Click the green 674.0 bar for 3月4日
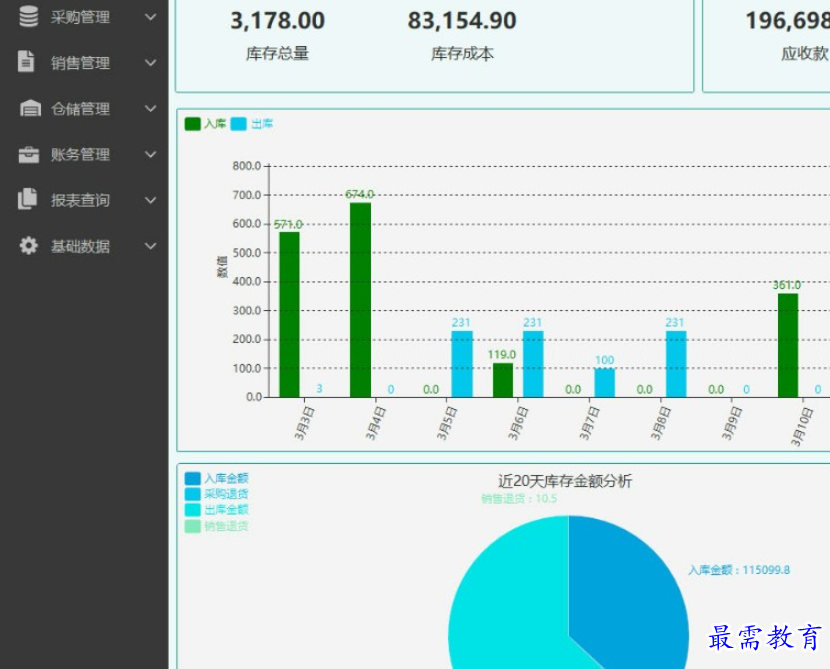 [x=360, y=300]
